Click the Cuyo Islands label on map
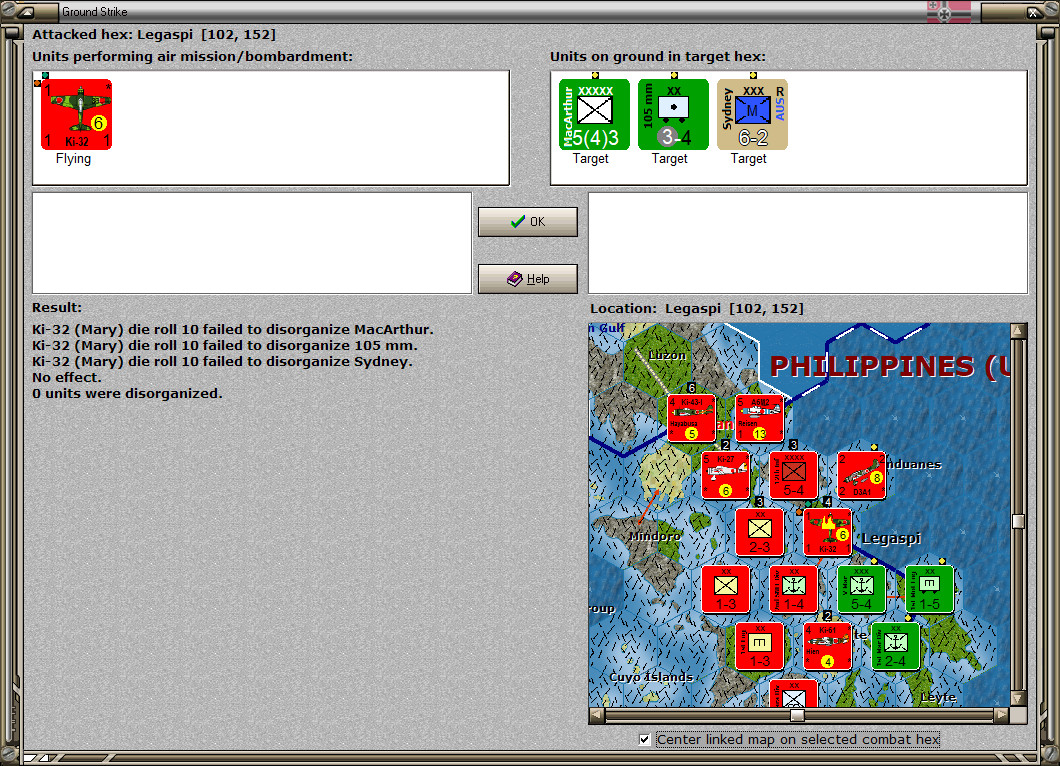This screenshot has height=766, width=1060. [x=651, y=677]
